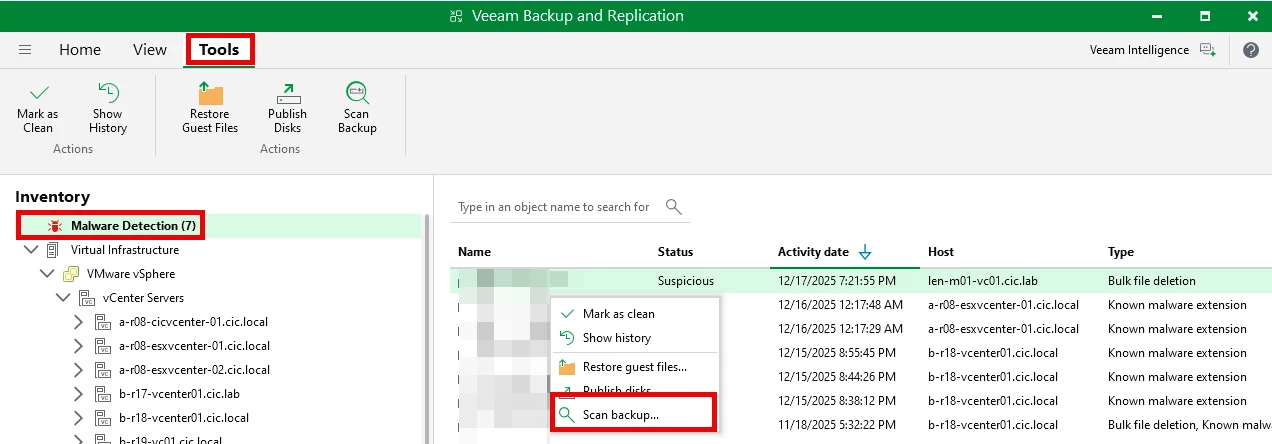Collapse the Virtual Infrastructure tree node

click(x=30, y=250)
